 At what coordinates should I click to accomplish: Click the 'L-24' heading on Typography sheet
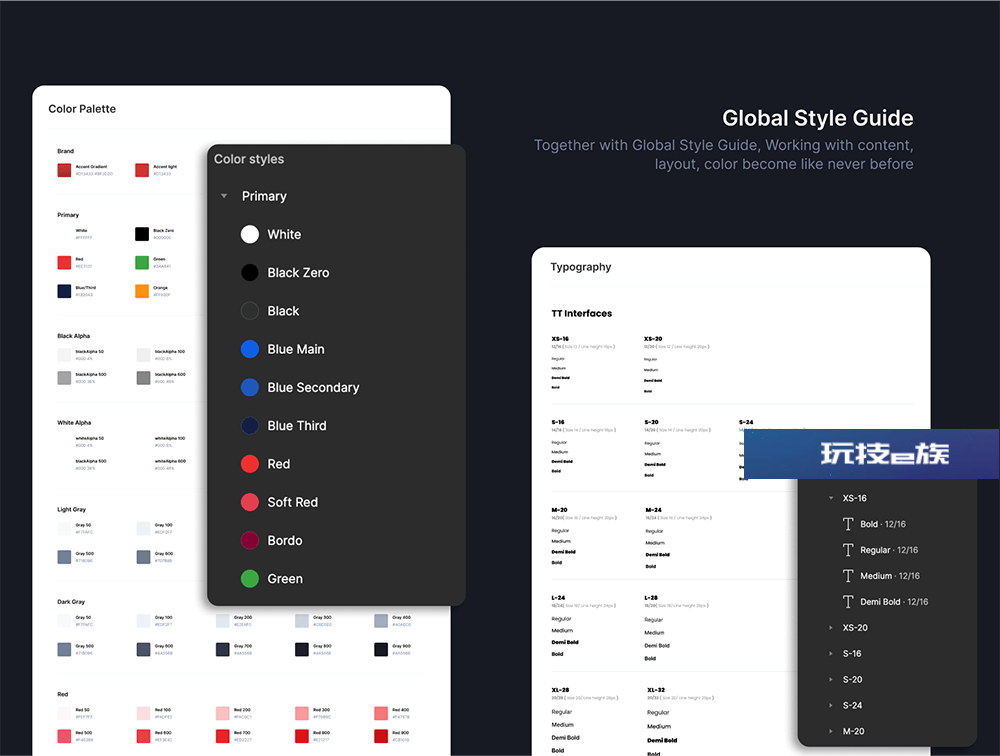point(558,598)
